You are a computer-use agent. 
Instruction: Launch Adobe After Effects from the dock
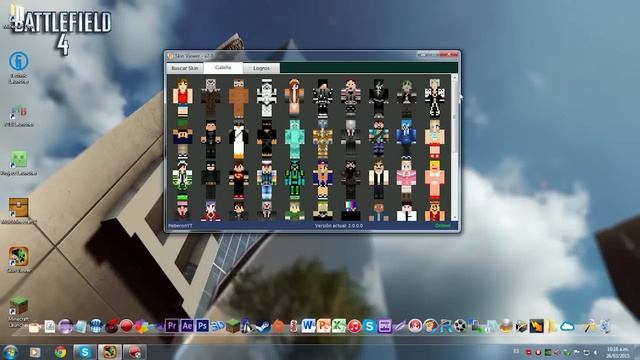point(187,326)
